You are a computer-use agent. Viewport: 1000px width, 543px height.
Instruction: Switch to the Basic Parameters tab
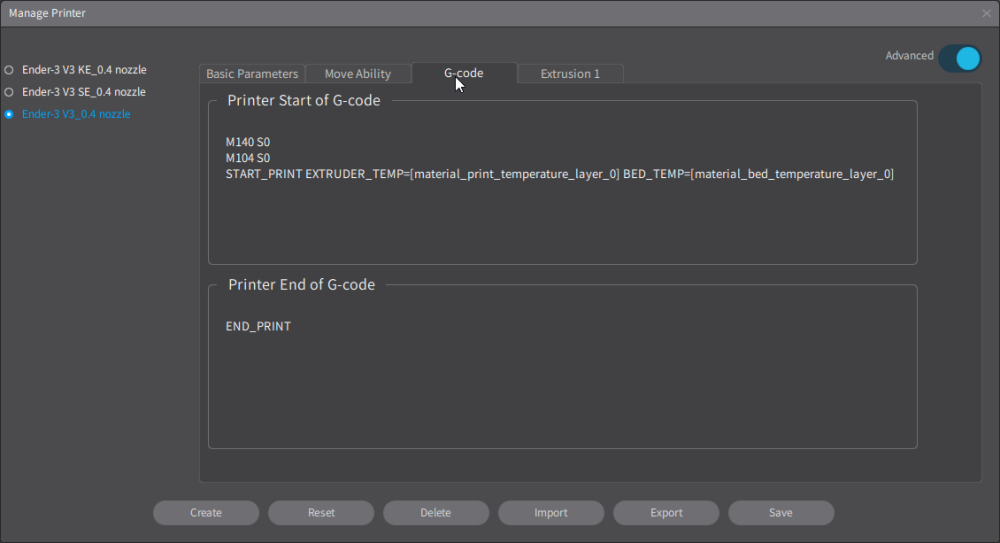[252, 74]
